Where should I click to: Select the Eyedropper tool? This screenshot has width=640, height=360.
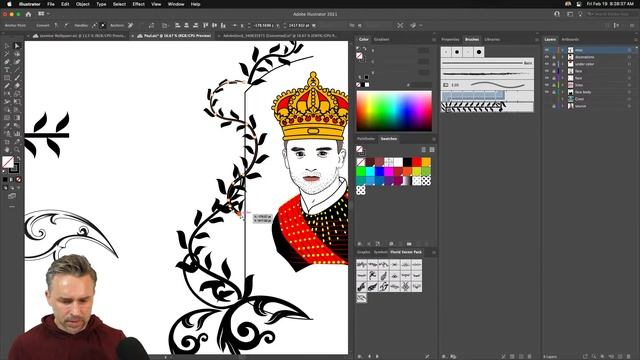click(x=7, y=126)
